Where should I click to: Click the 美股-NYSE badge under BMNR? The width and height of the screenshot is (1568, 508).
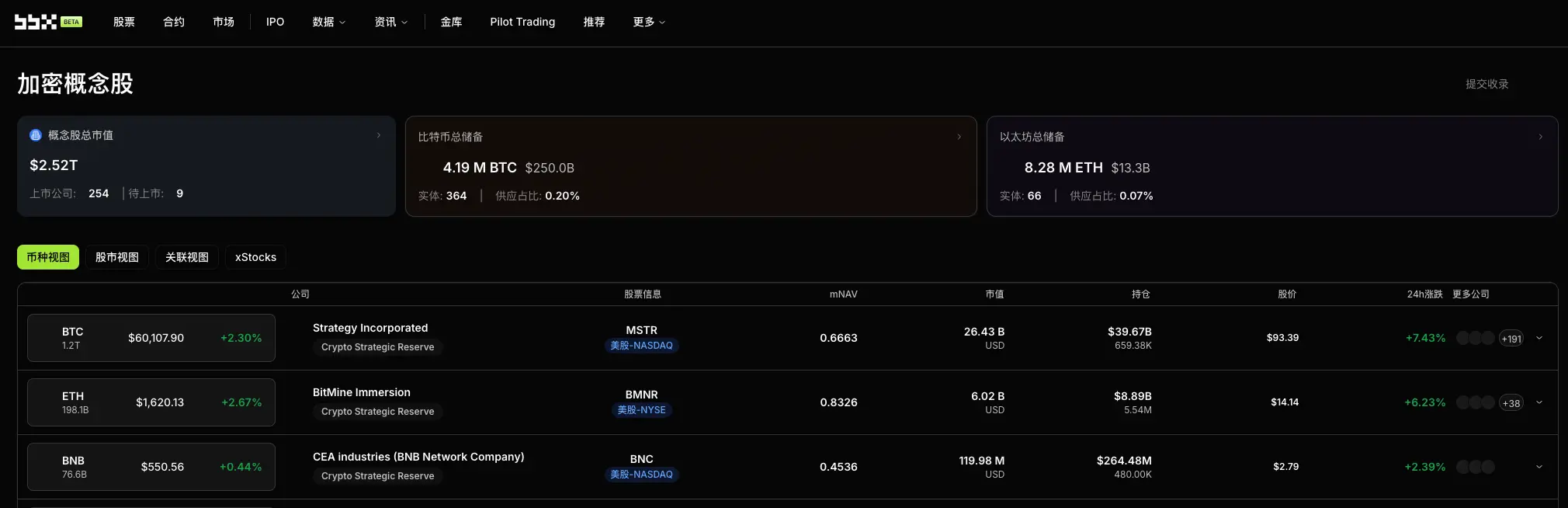tap(642, 410)
